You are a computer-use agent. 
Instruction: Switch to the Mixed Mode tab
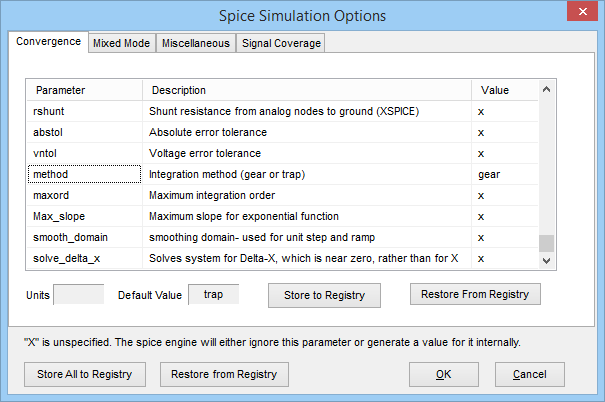[x=120, y=43]
